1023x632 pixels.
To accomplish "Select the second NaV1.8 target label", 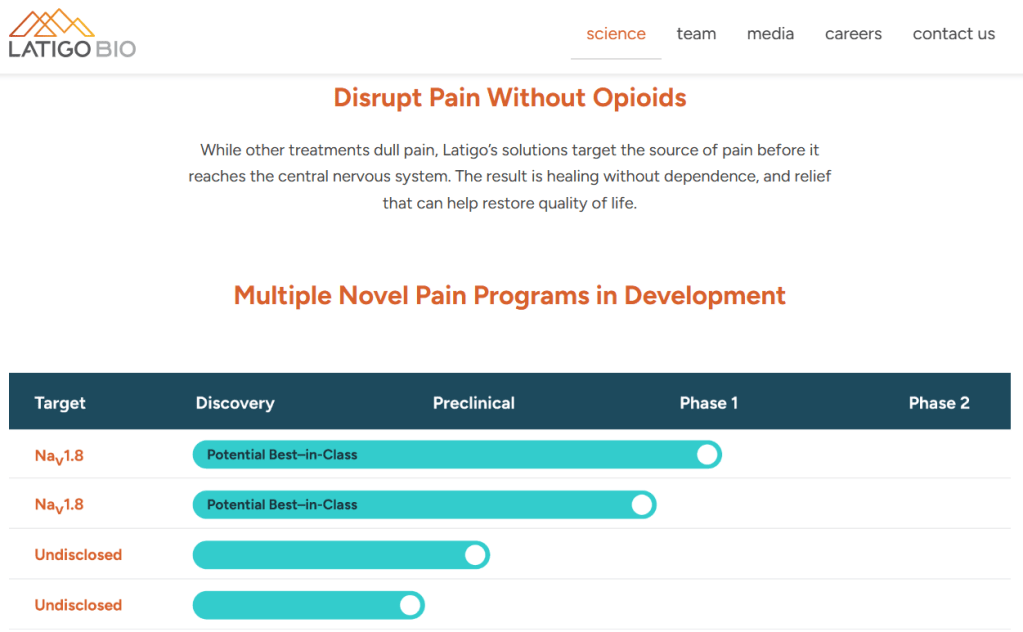I will coord(59,506).
